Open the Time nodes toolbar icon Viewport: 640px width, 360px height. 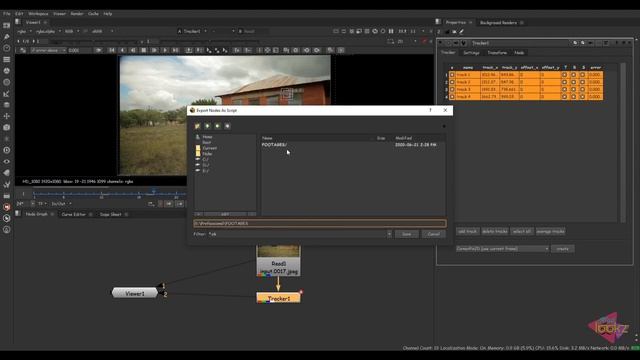point(7,48)
